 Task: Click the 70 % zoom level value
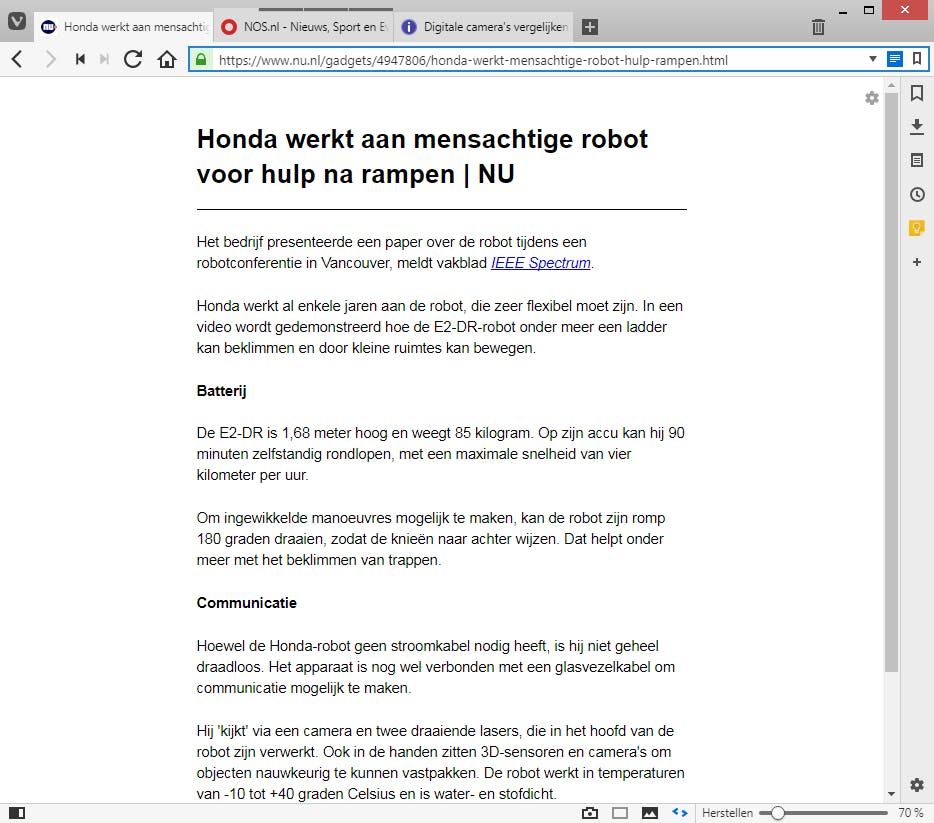coord(911,813)
